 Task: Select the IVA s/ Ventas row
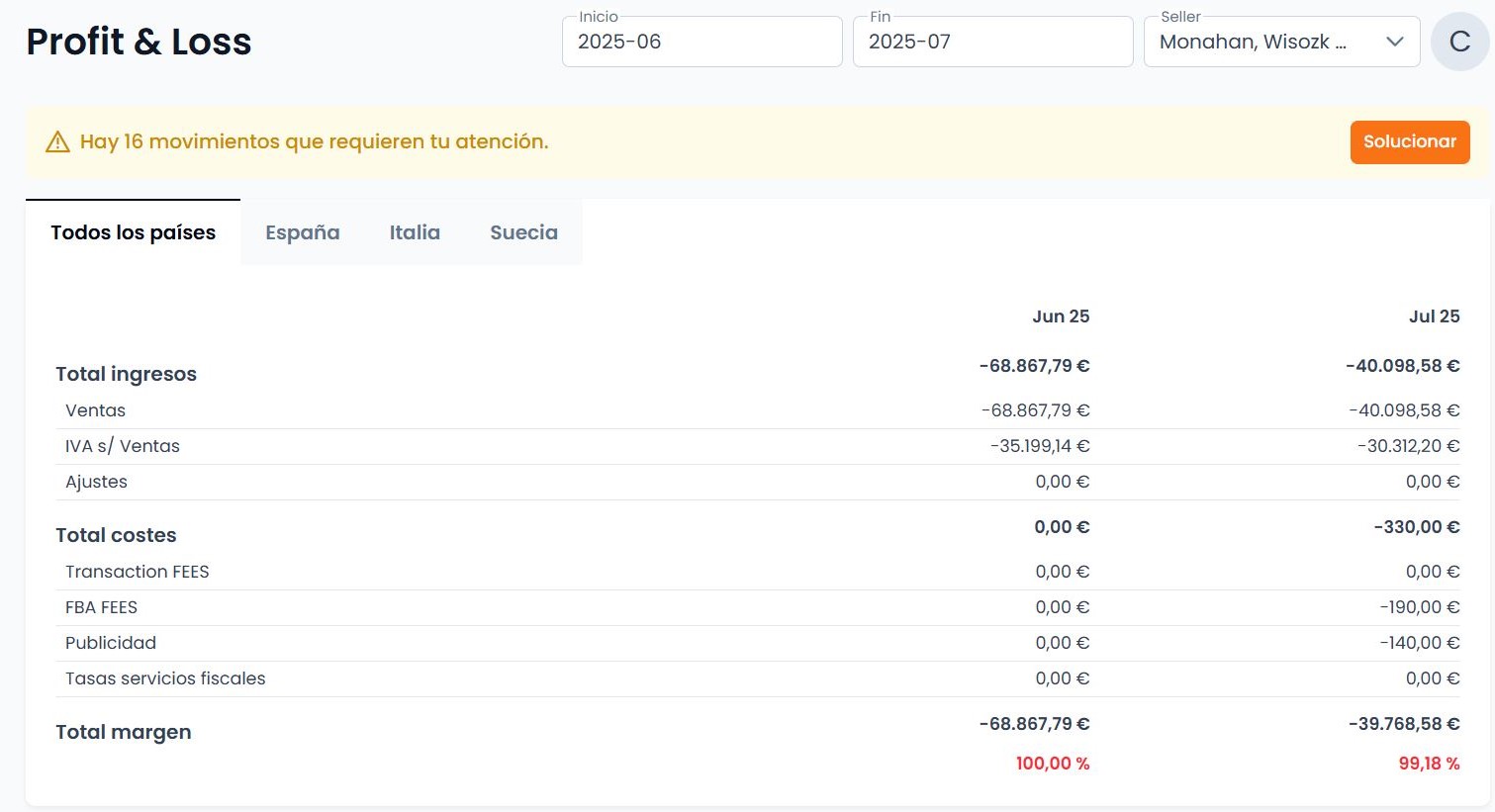tap(758, 446)
